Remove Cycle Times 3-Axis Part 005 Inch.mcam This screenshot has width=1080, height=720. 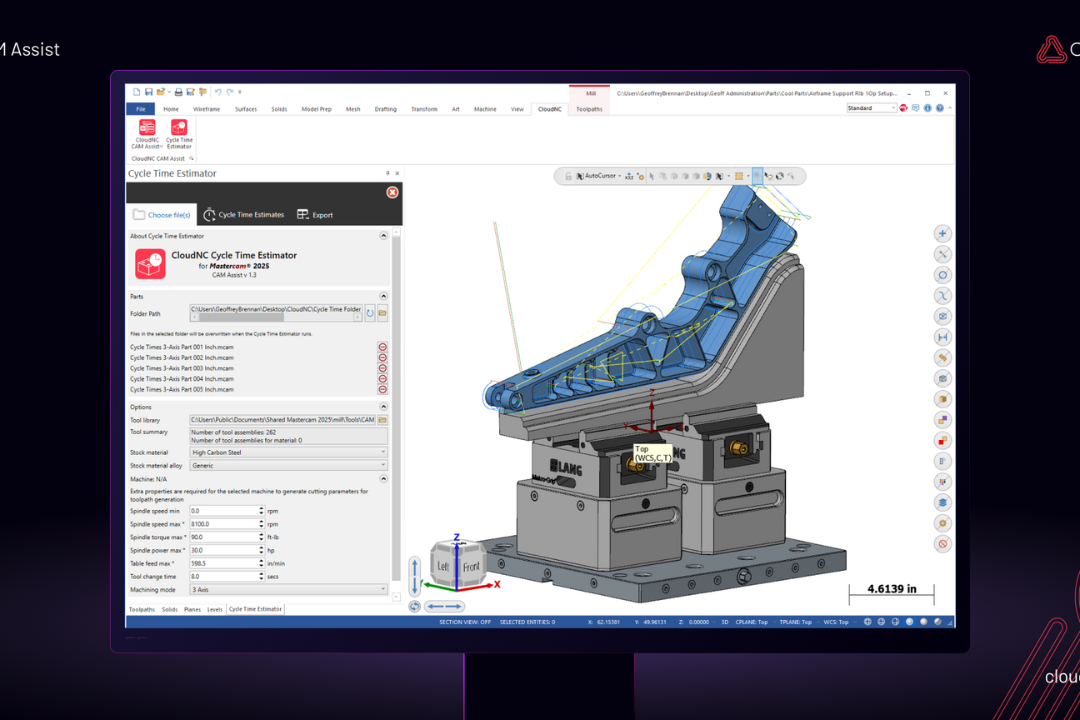(x=382, y=389)
